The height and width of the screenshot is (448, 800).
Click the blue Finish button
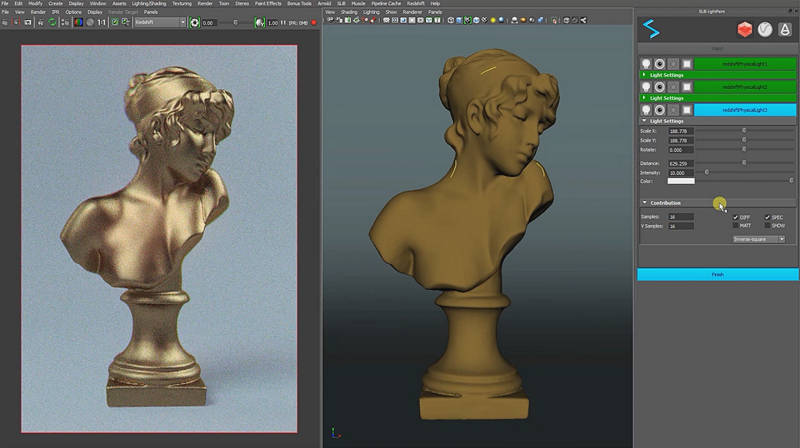pyautogui.click(x=717, y=274)
